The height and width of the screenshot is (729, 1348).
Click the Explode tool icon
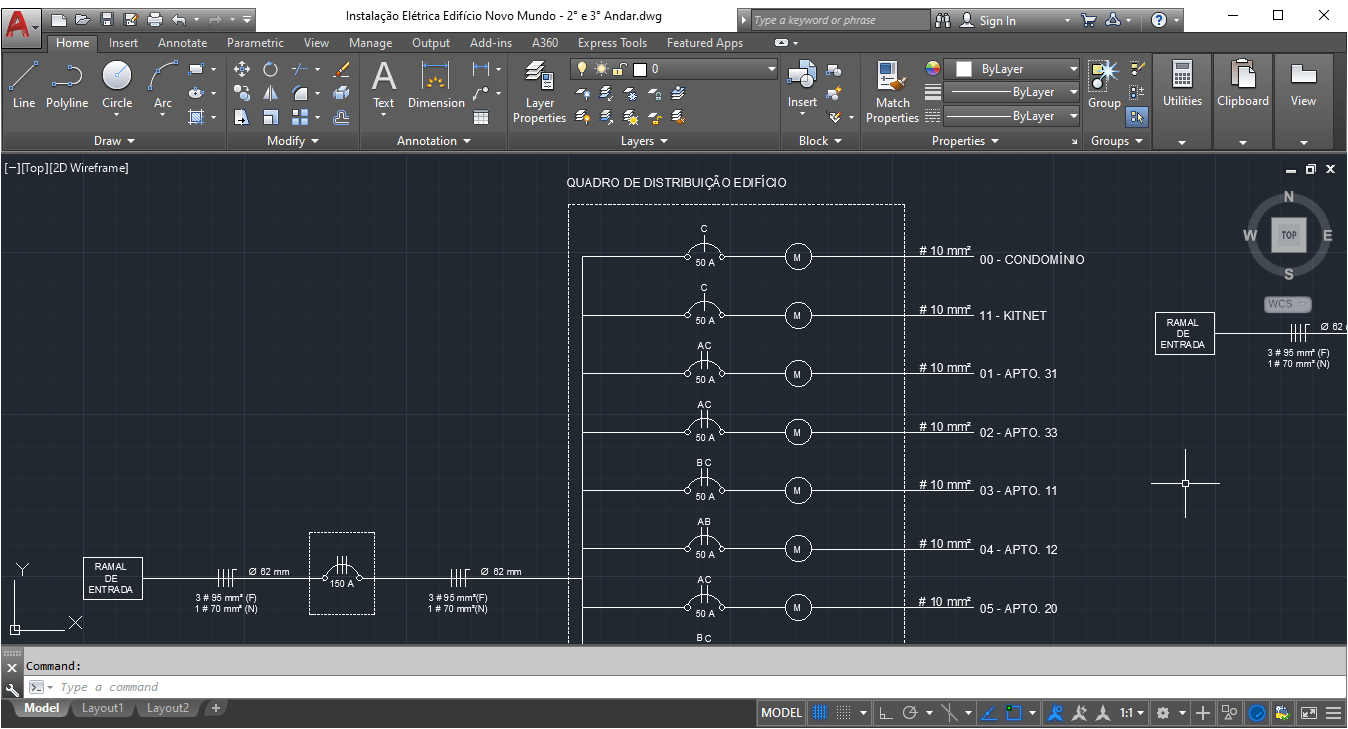(x=341, y=93)
